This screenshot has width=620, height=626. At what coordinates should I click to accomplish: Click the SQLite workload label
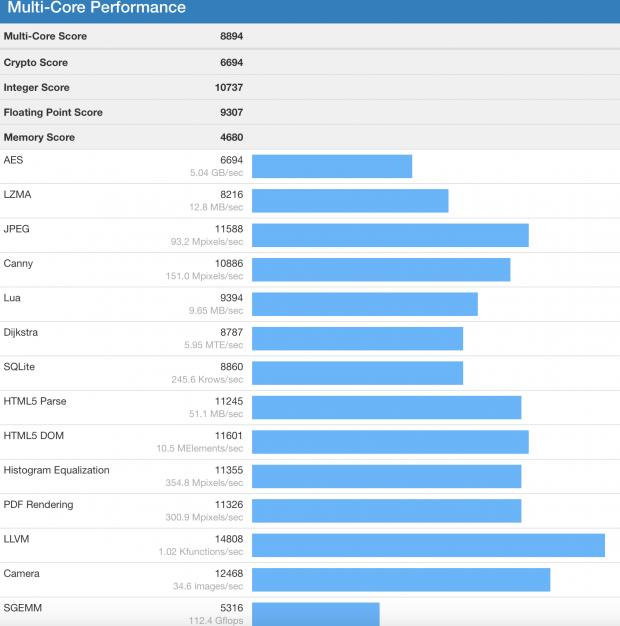[x=20, y=367]
